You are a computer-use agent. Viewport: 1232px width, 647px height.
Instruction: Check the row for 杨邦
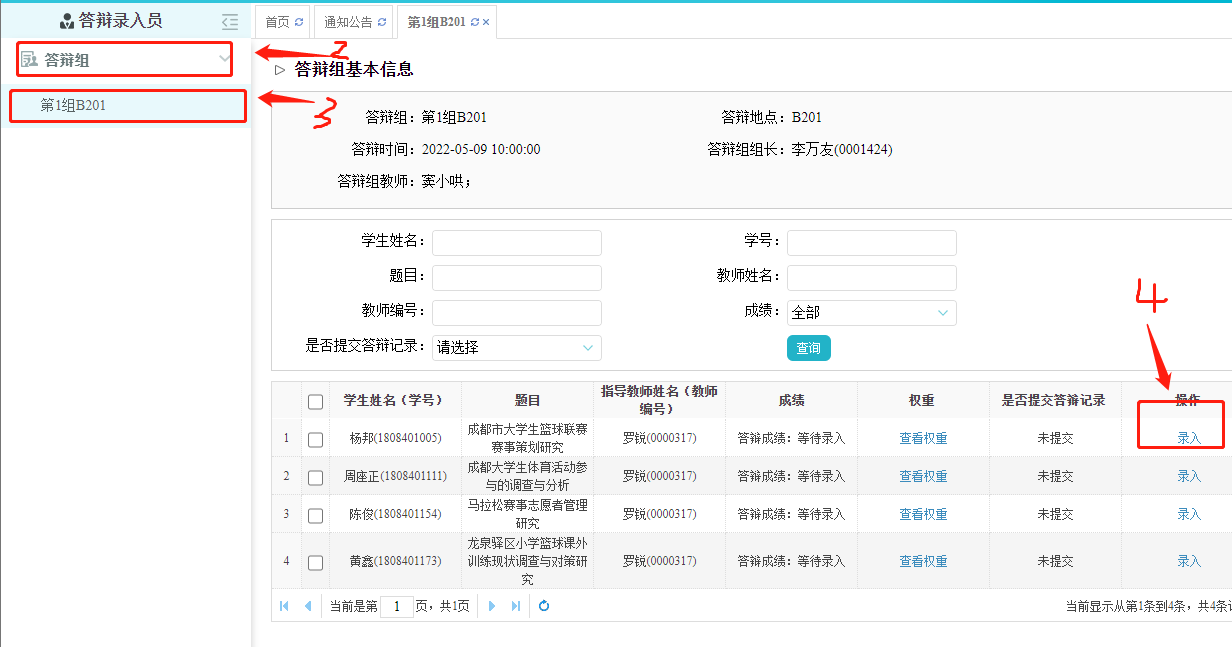(x=316, y=439)
